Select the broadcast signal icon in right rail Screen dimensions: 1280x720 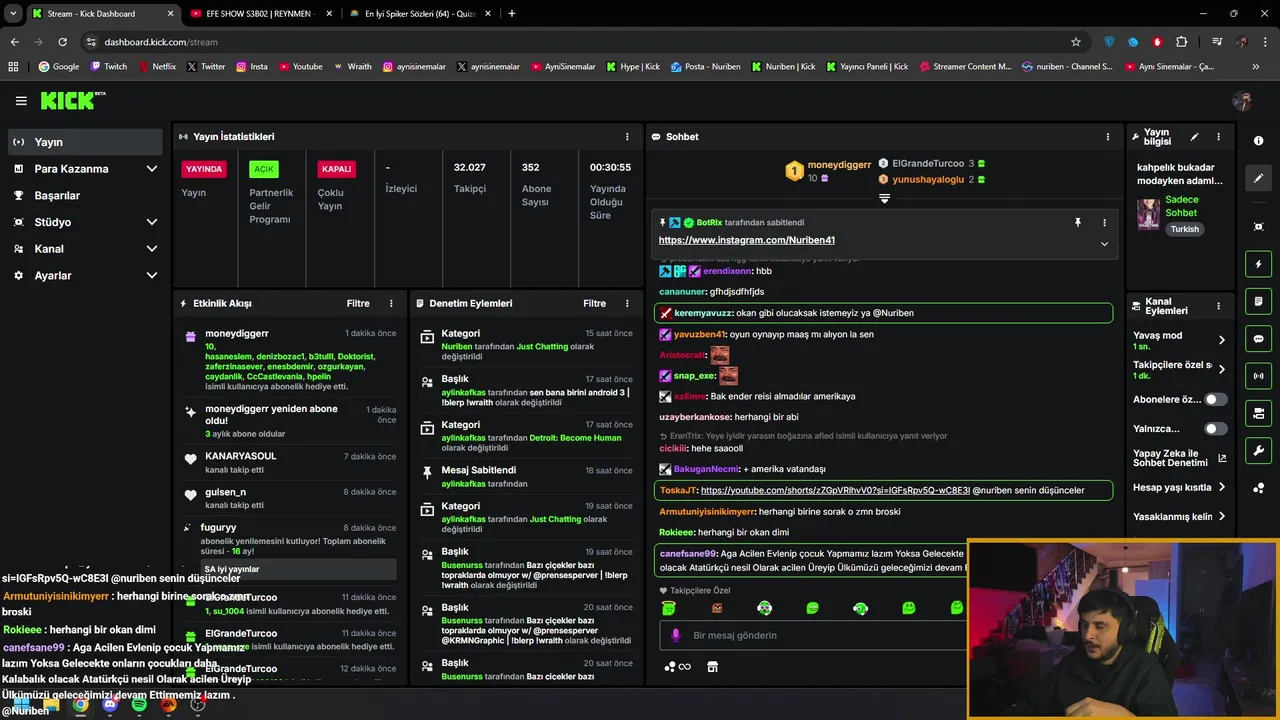[x=1258, y=376]
